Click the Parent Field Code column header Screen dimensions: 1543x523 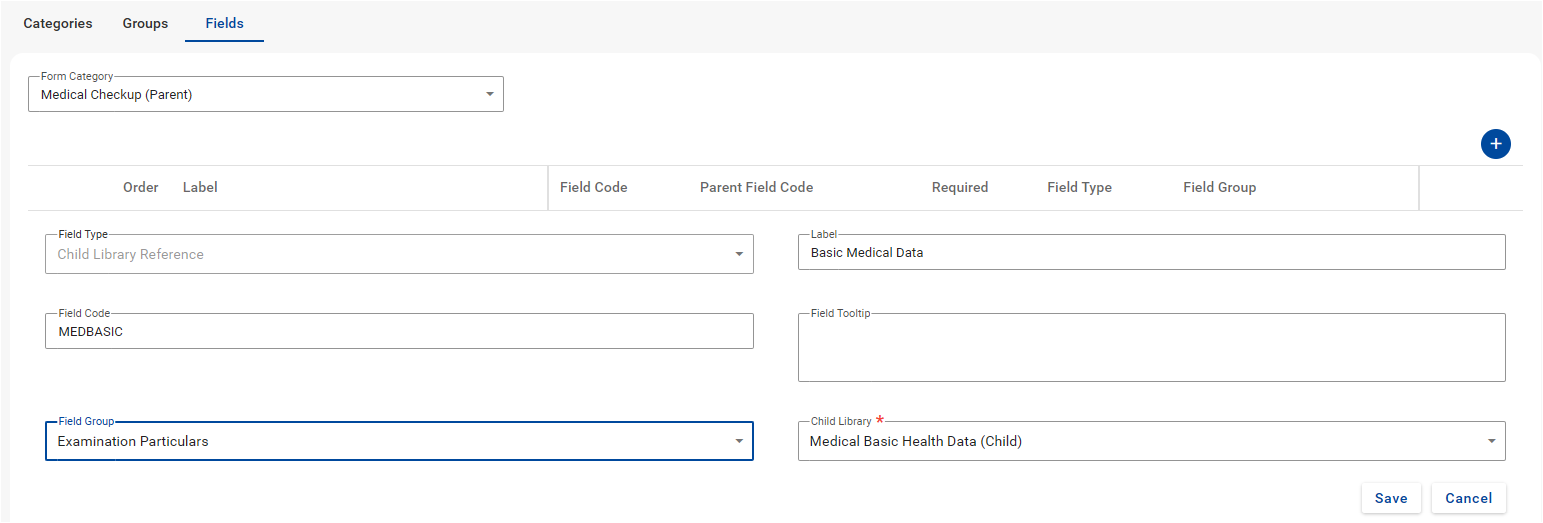coord(756,187)
